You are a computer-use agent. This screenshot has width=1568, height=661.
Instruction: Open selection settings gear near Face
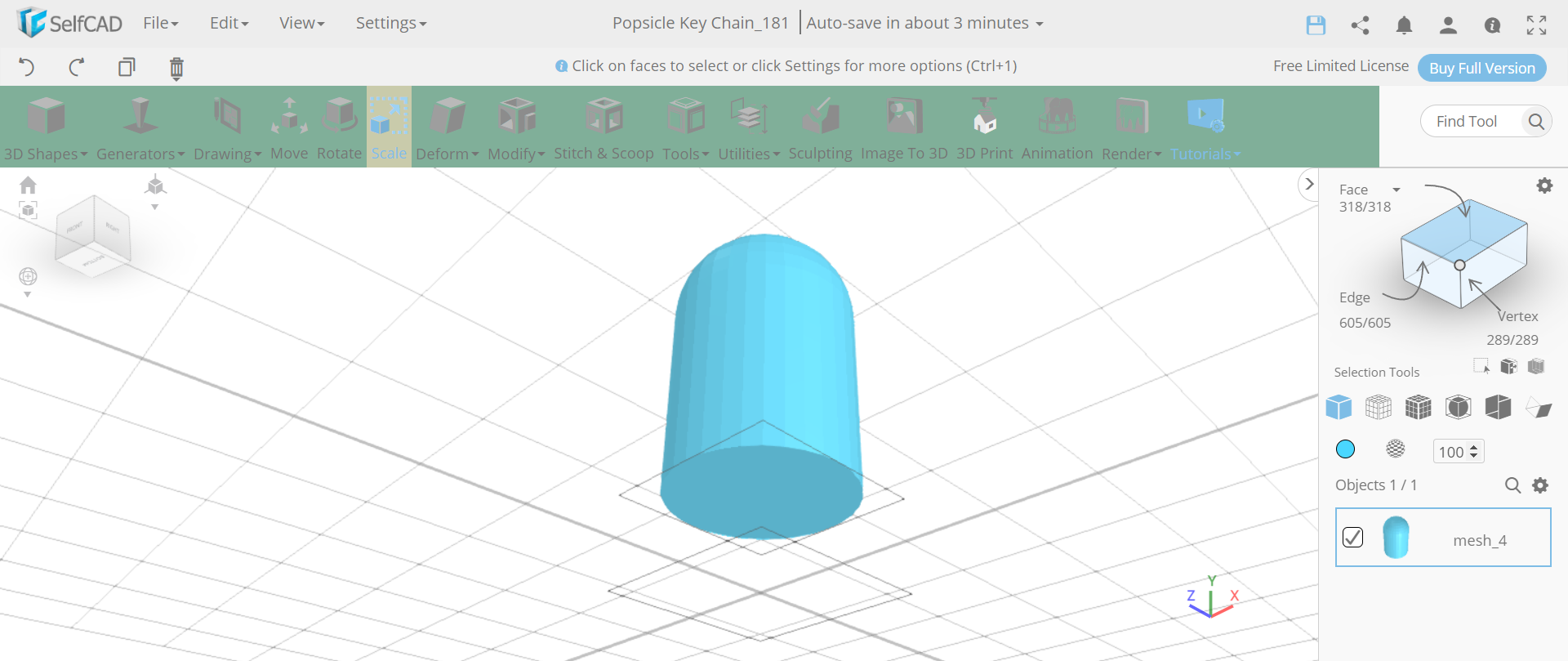(x=1544, y=185)
